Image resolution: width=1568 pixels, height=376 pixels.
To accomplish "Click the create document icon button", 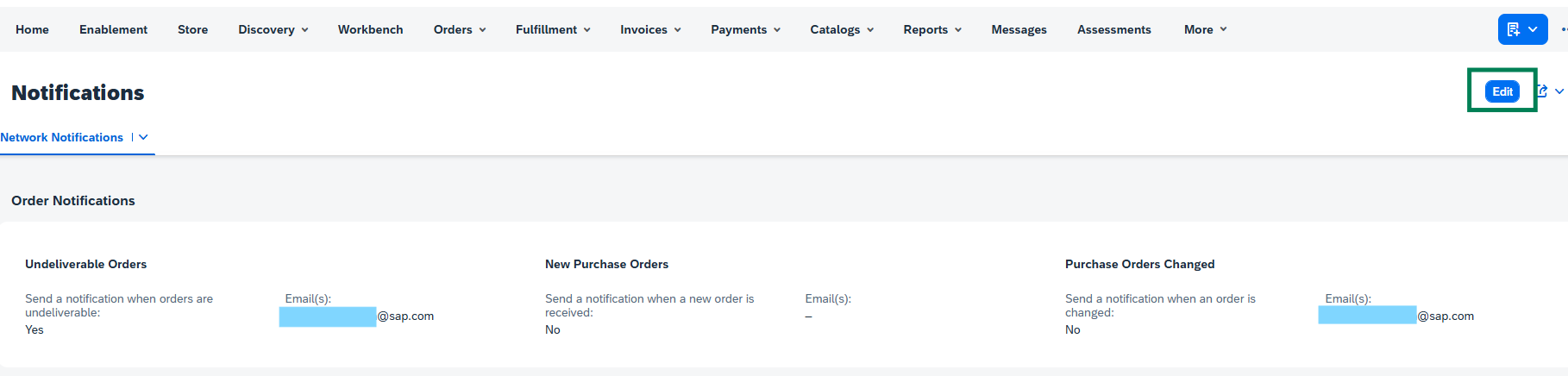I will (x=1514, y=29).
